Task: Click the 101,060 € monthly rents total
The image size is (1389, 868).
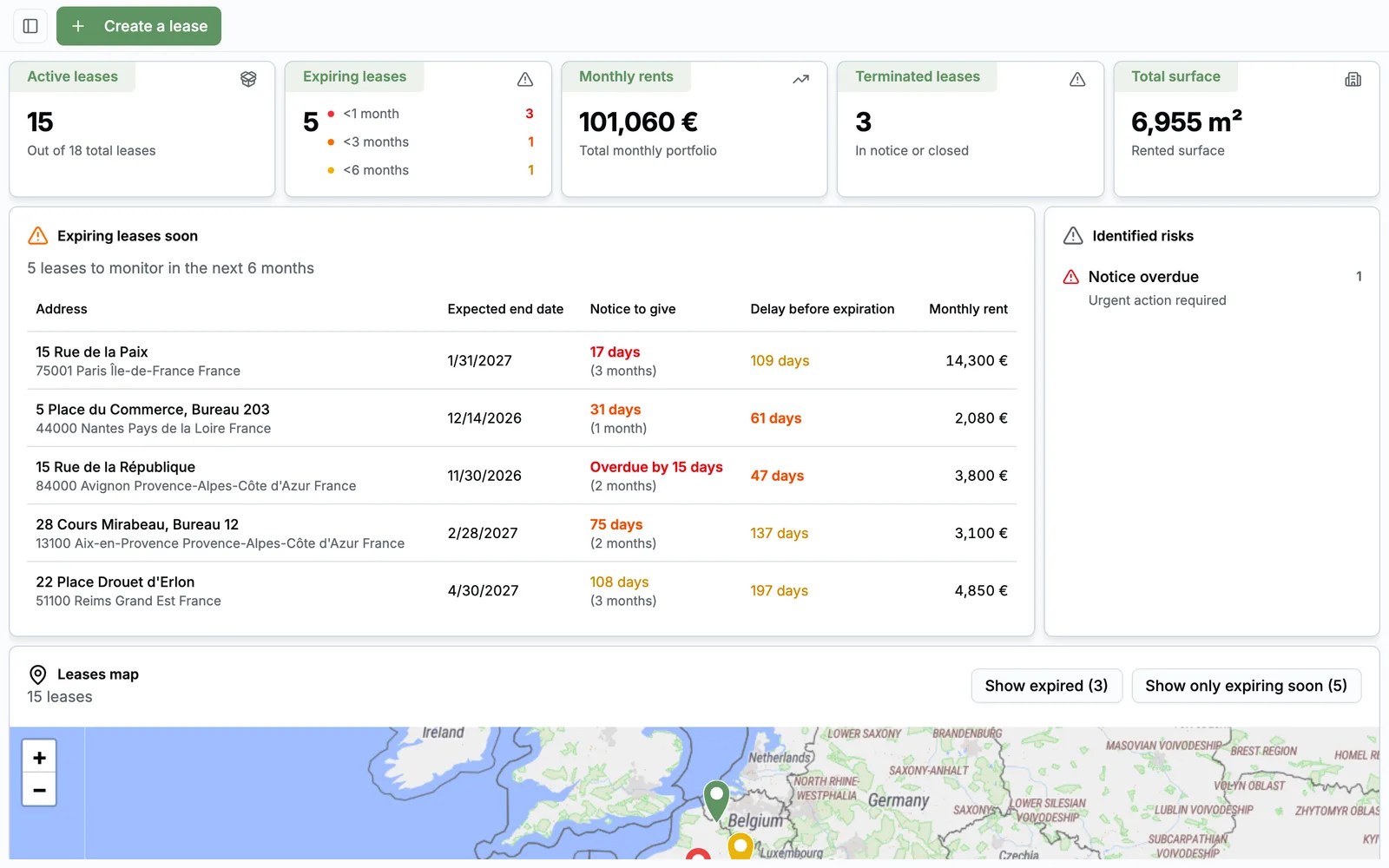Action: click(x=638, y=122)
